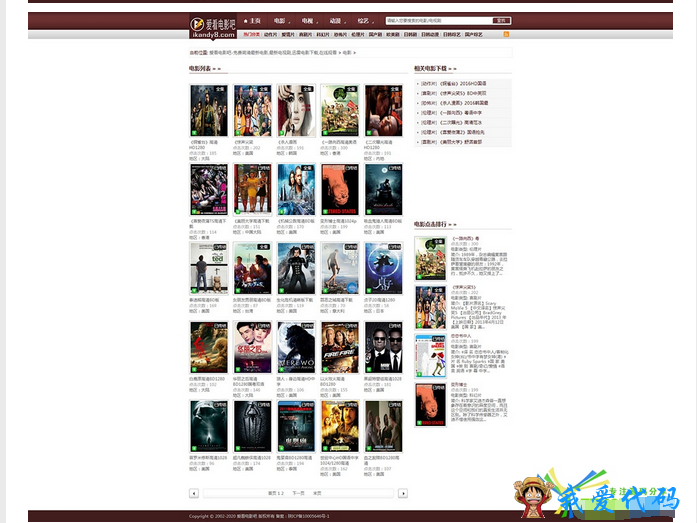Open the upside-down face thumbnail in ranking sidebar
Image resolution: width=697 pixels, height=523 pixels.
pyautogui.click(x=430, y=405)
